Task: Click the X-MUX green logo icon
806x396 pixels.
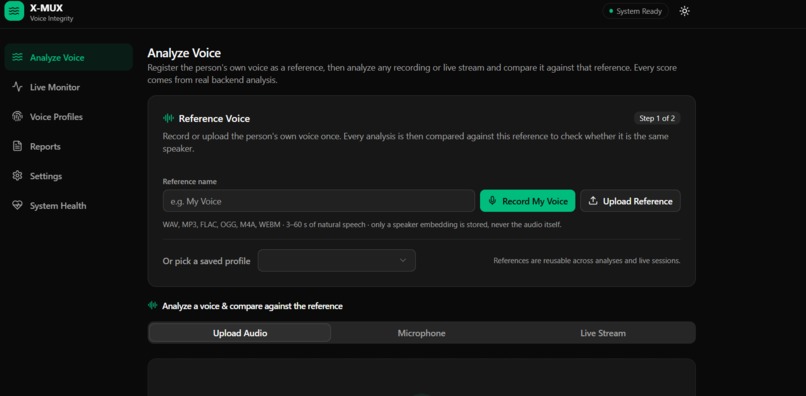Action: pyautogui.click(x=14, y=11)
